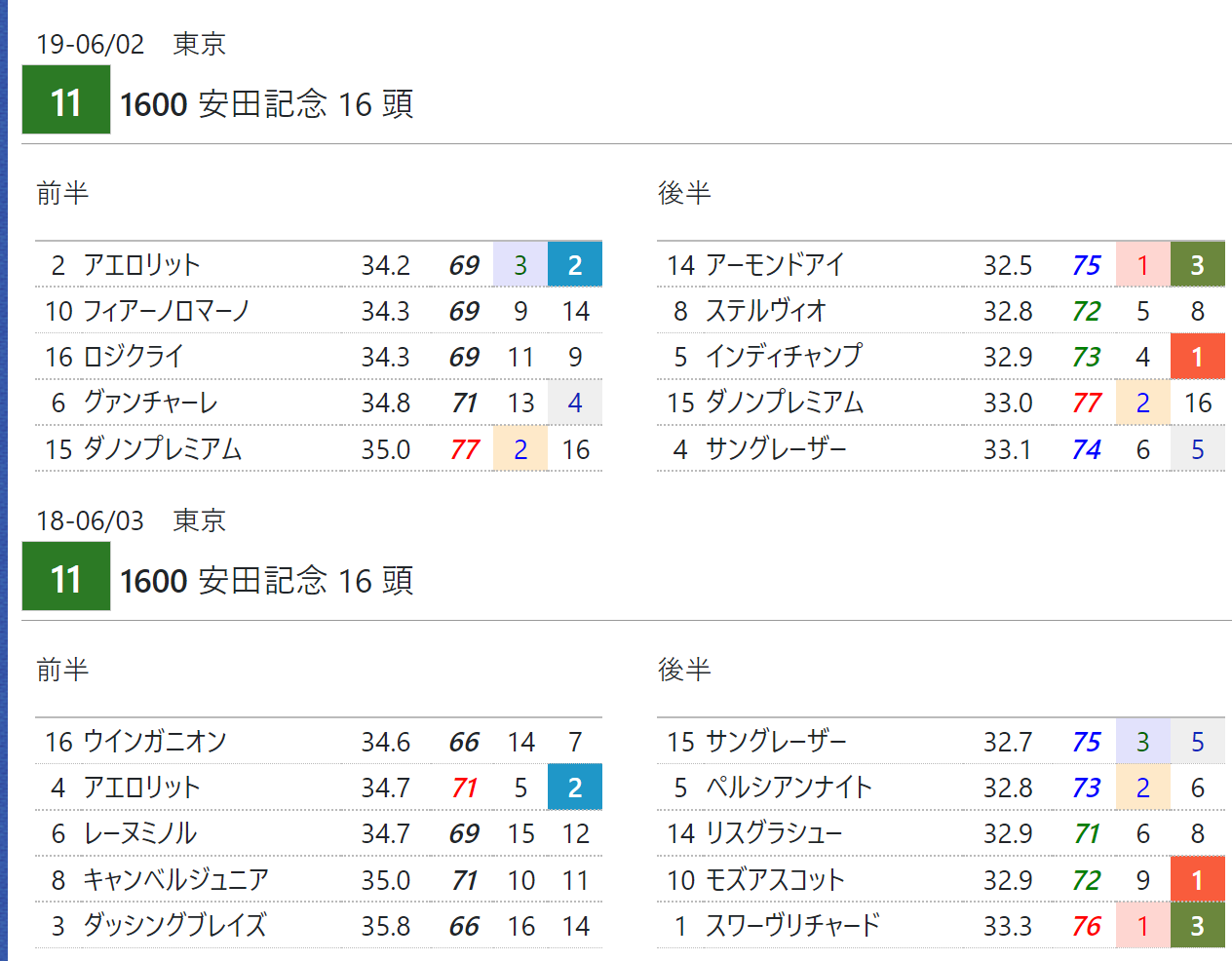
Task: Click horse name フィアーノロマーノ
Action: [167, 311]
